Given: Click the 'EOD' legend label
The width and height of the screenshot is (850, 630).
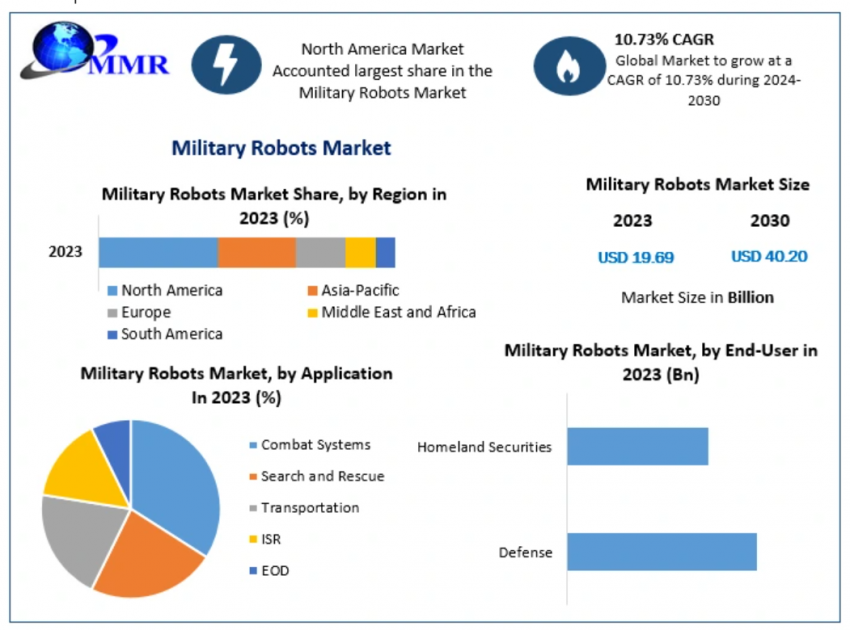Looking at the screenshot, I should click(275, 571).
